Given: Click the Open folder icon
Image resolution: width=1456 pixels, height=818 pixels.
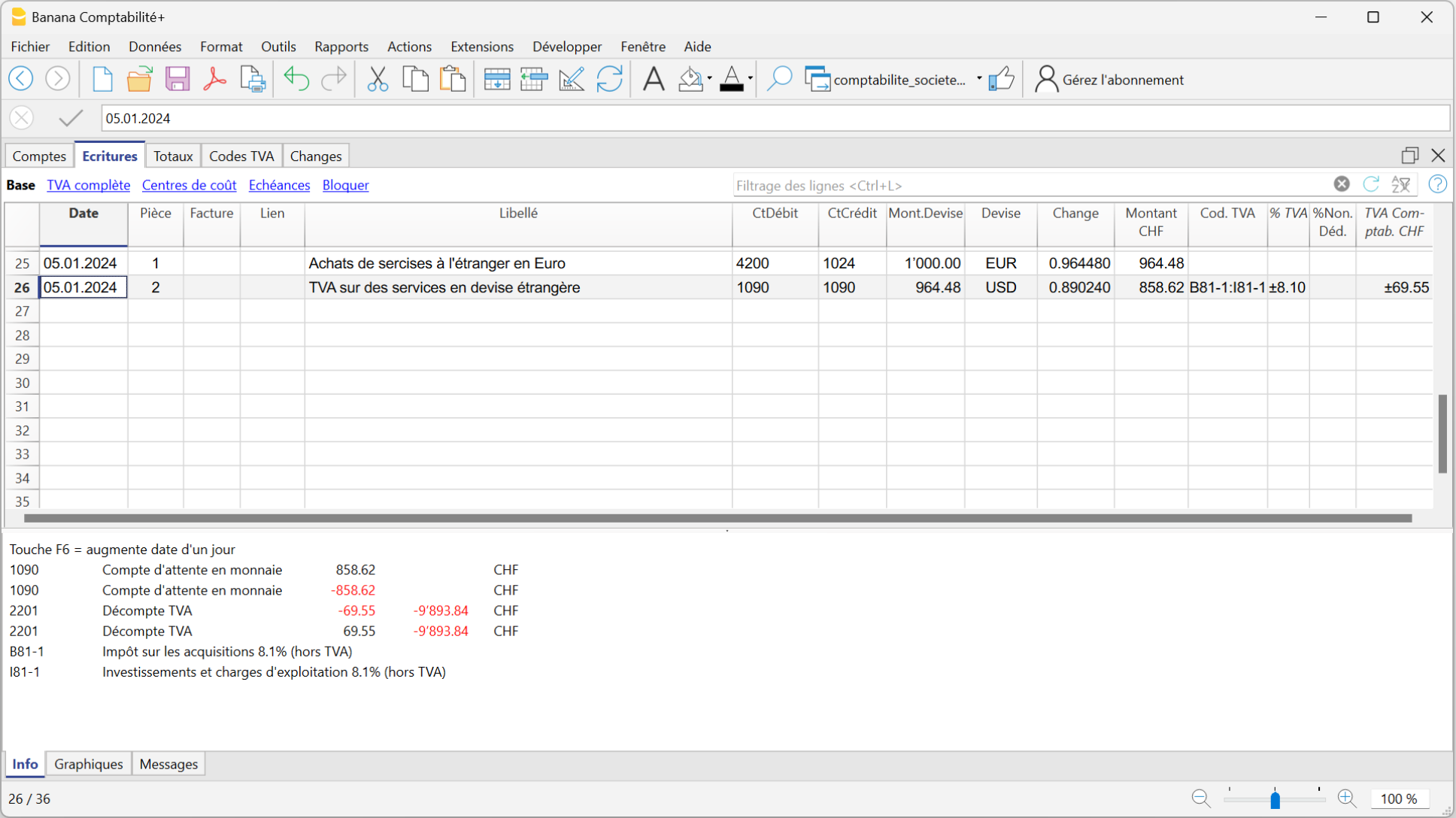Looking at the screenshot, I should tap(139, 79).
